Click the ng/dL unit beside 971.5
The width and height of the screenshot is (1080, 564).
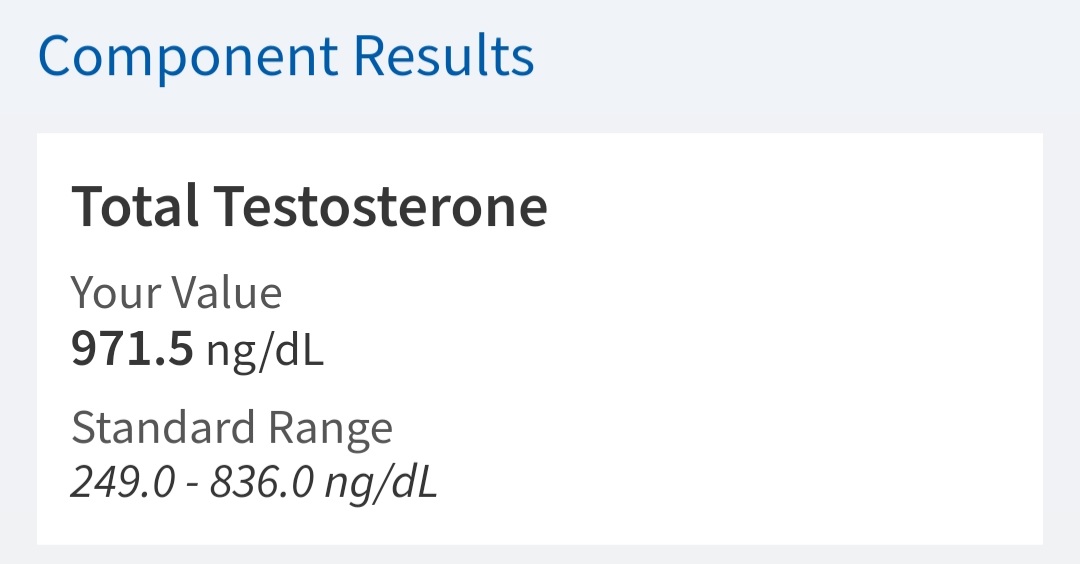[265, 351]
